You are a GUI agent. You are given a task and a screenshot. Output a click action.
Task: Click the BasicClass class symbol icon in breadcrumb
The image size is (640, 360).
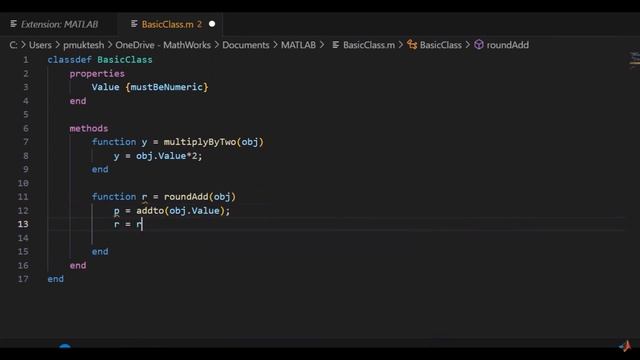pyautogui.click(x=412, y=45)
